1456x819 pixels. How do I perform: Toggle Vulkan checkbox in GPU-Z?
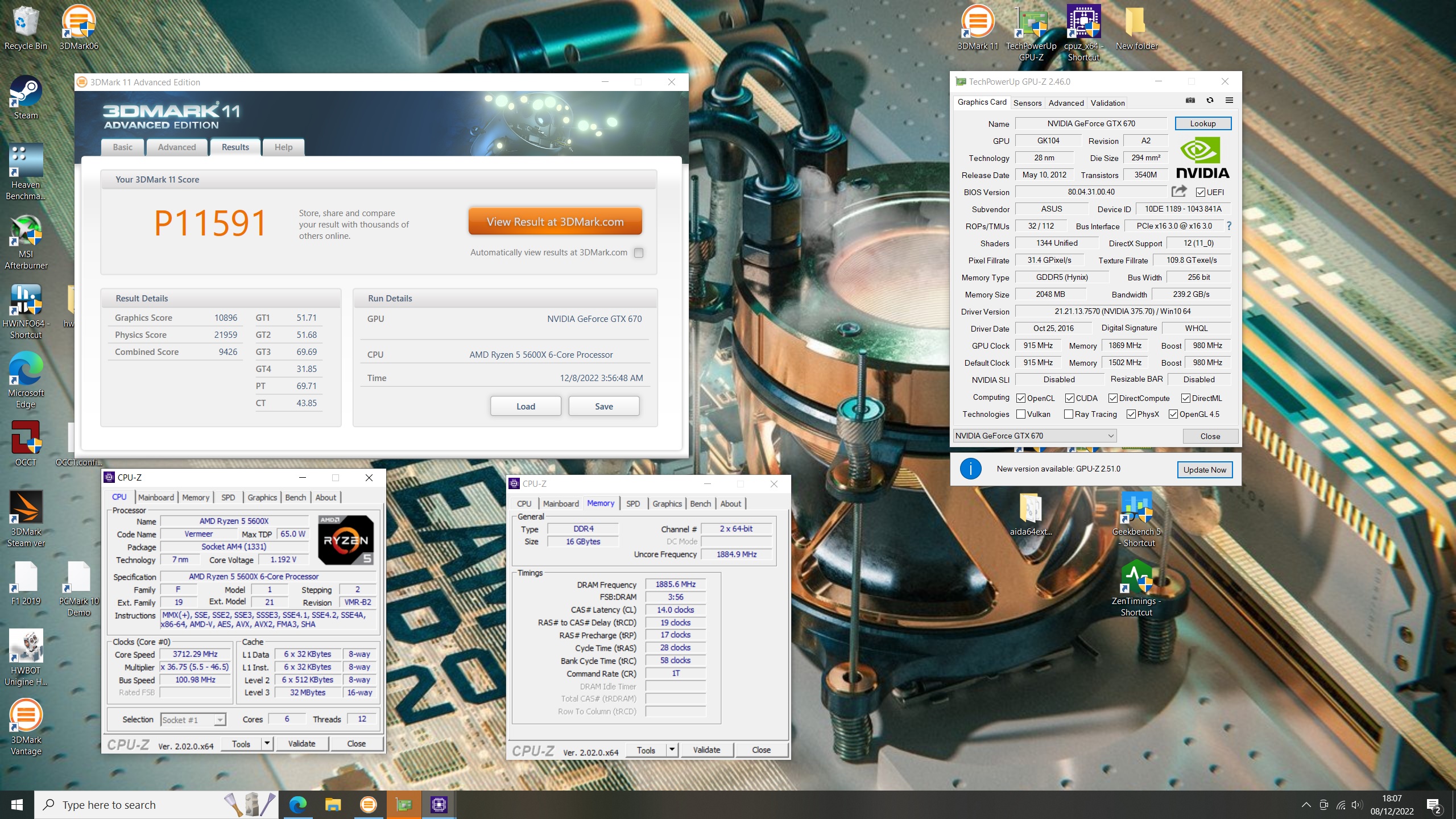(1021, 414)
